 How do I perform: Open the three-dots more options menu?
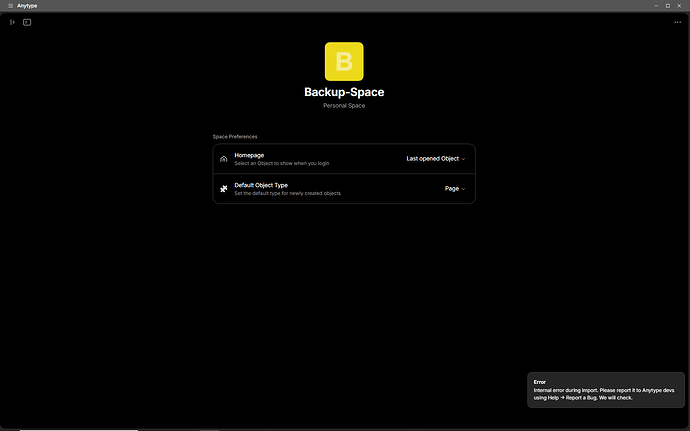[x=677, y=22]
